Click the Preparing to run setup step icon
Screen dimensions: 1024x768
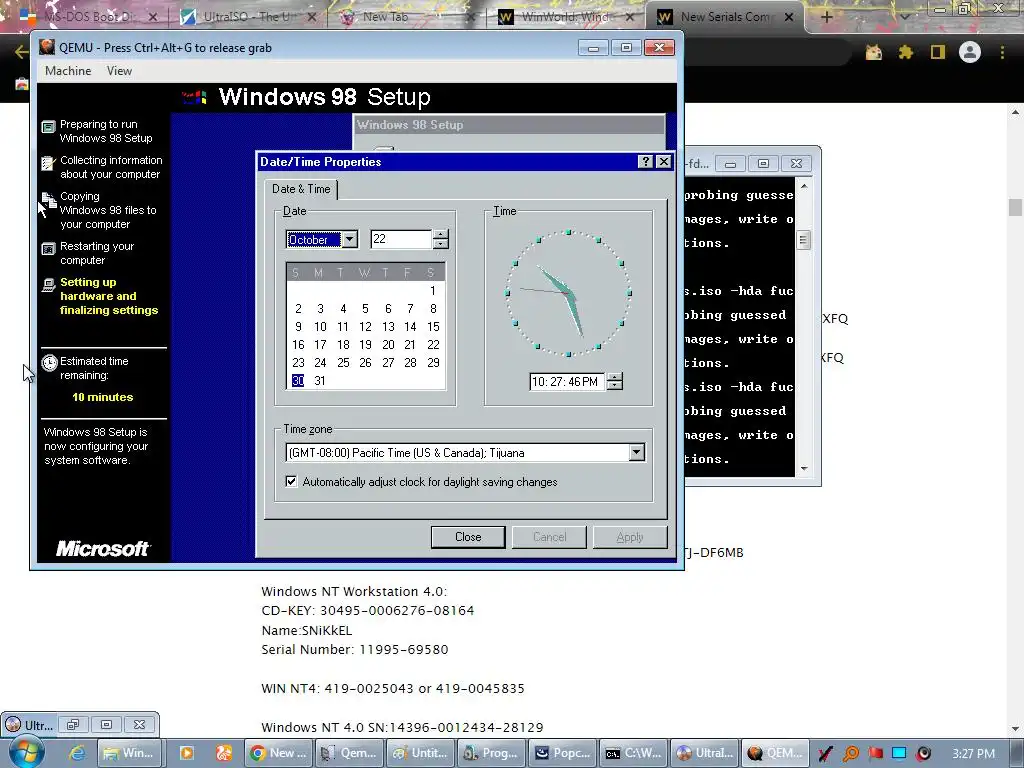point(48,127)
